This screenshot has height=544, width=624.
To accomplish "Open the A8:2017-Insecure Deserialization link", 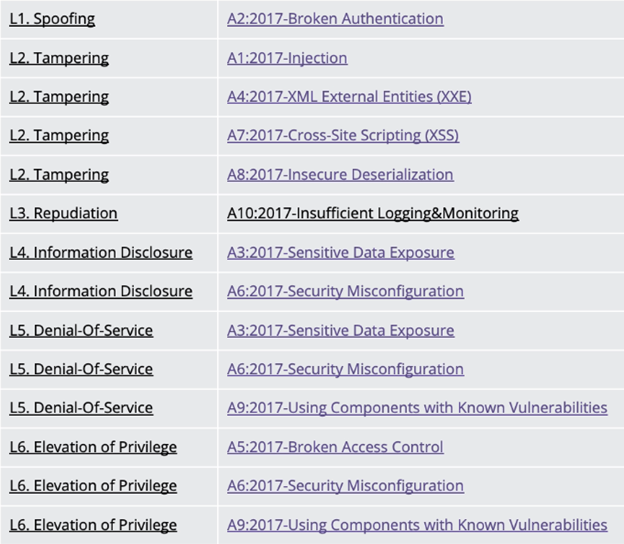I will (x=340, y=175).
